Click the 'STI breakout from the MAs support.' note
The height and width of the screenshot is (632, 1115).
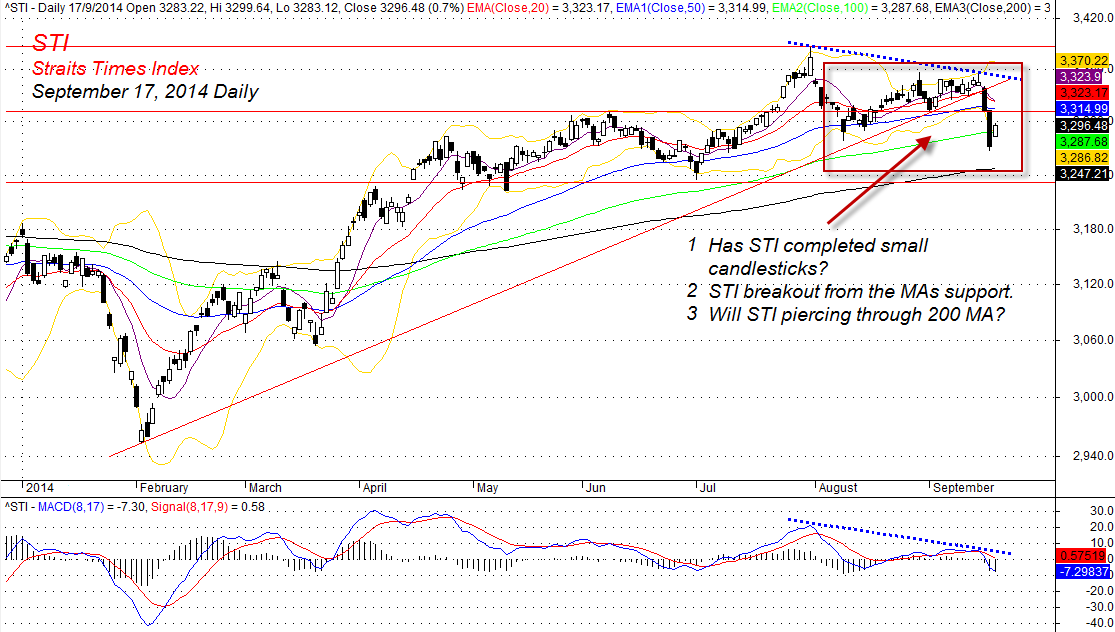pyautogui.click(x=861, y=291)
